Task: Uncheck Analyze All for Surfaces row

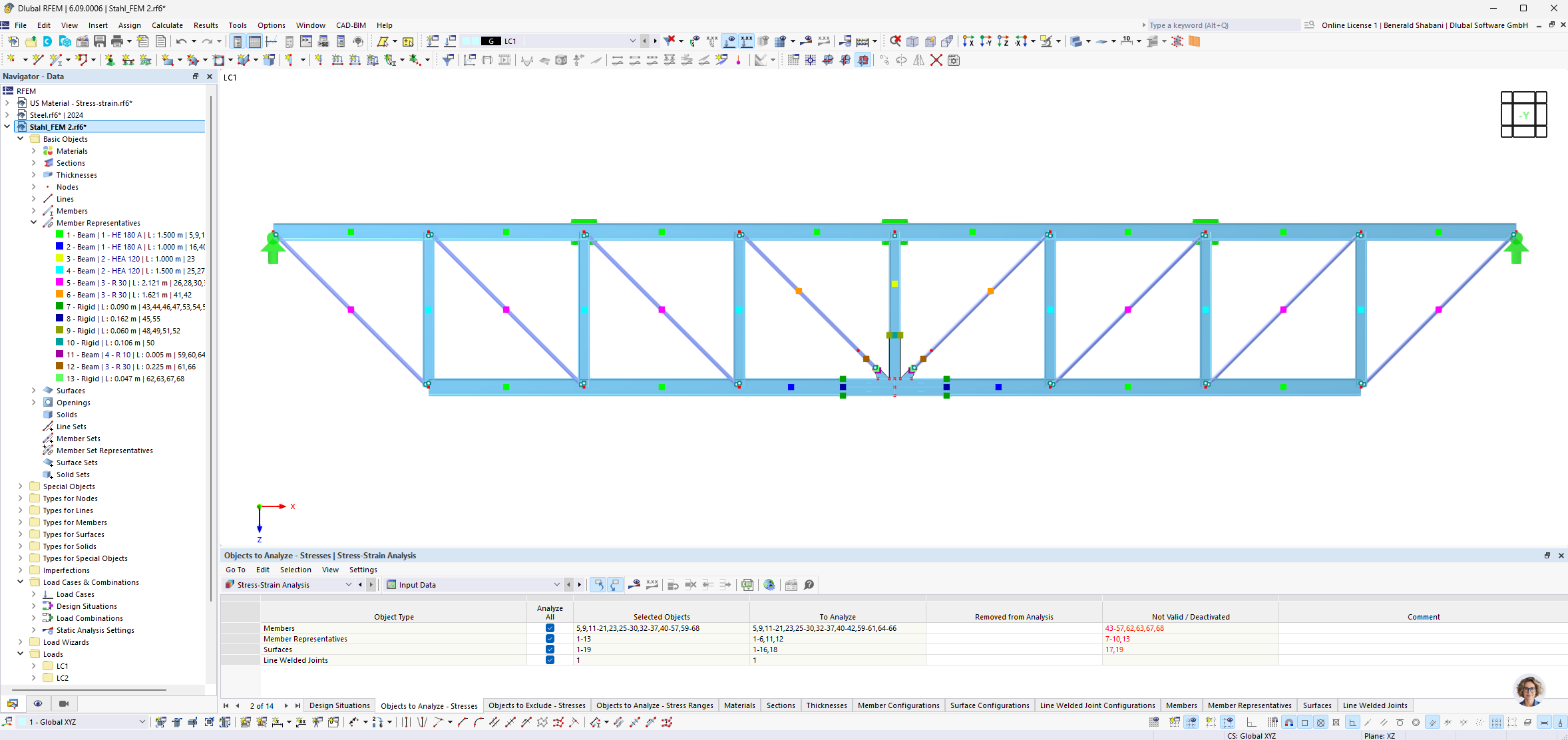Action: click(x=550, y=649)
